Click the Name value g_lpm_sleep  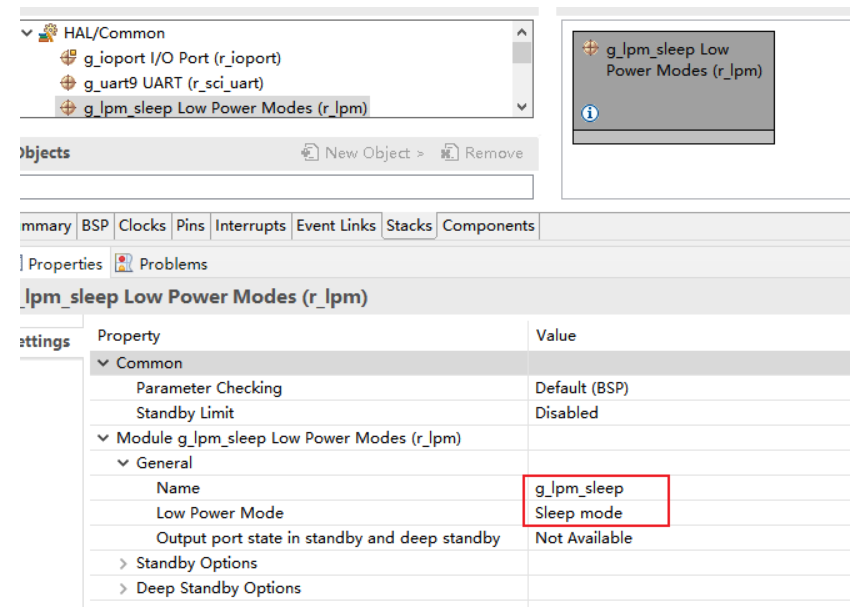tap(579, 488)
